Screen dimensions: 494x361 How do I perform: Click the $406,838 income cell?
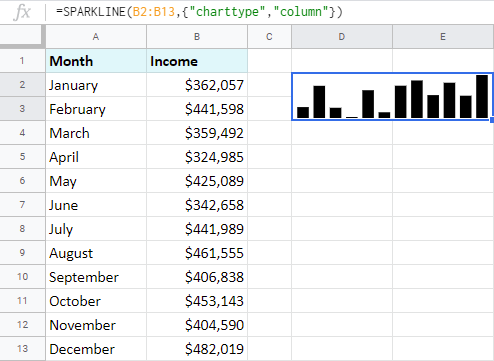coord(197,277)
